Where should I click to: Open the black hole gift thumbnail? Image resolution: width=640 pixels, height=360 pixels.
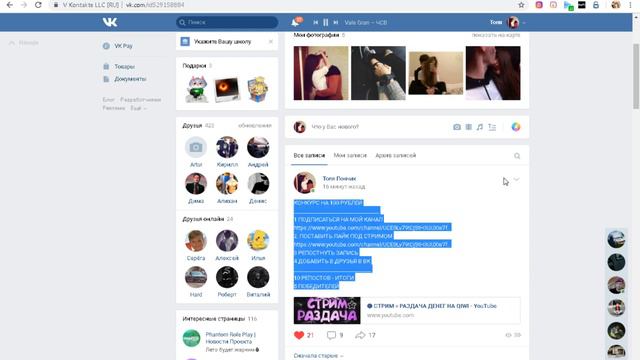(x=227, y=89)
